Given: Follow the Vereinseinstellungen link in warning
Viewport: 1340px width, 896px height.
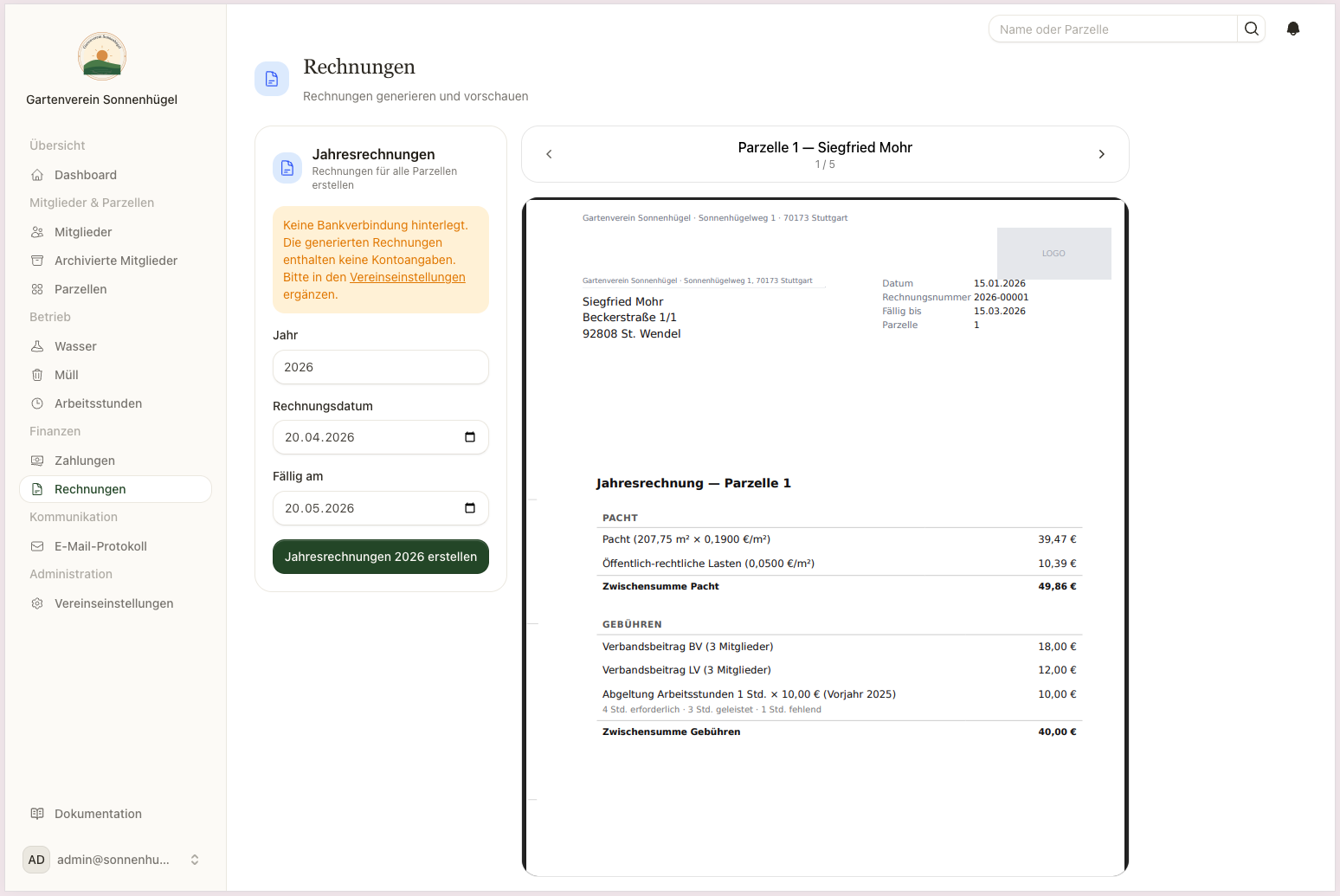Looking at the screenshot, I should [x=408, y=277].
